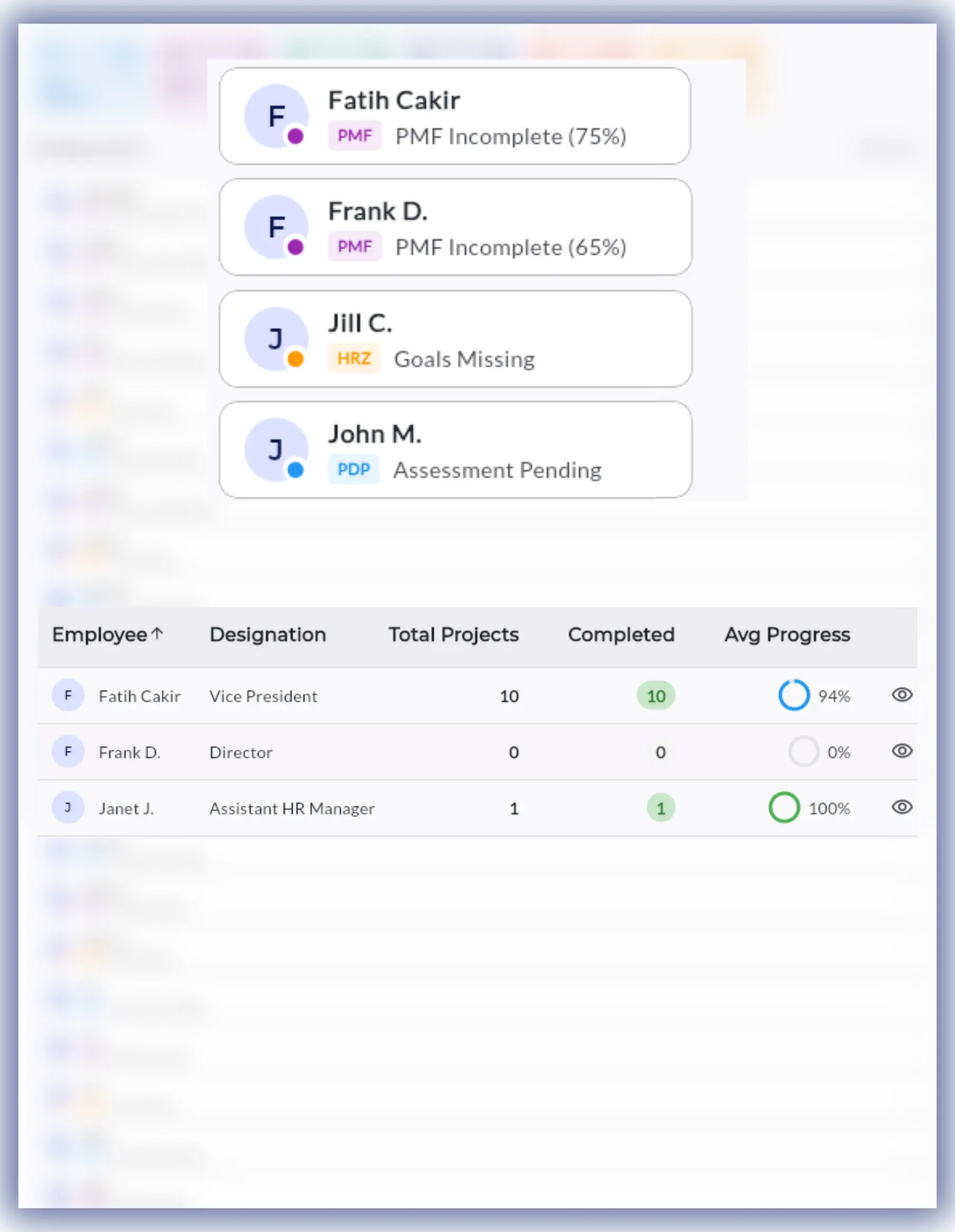Screen dimensions: 955x1232
Task: Click Janet J.'s avatar in the table
Action: click(x=68, y=808)
